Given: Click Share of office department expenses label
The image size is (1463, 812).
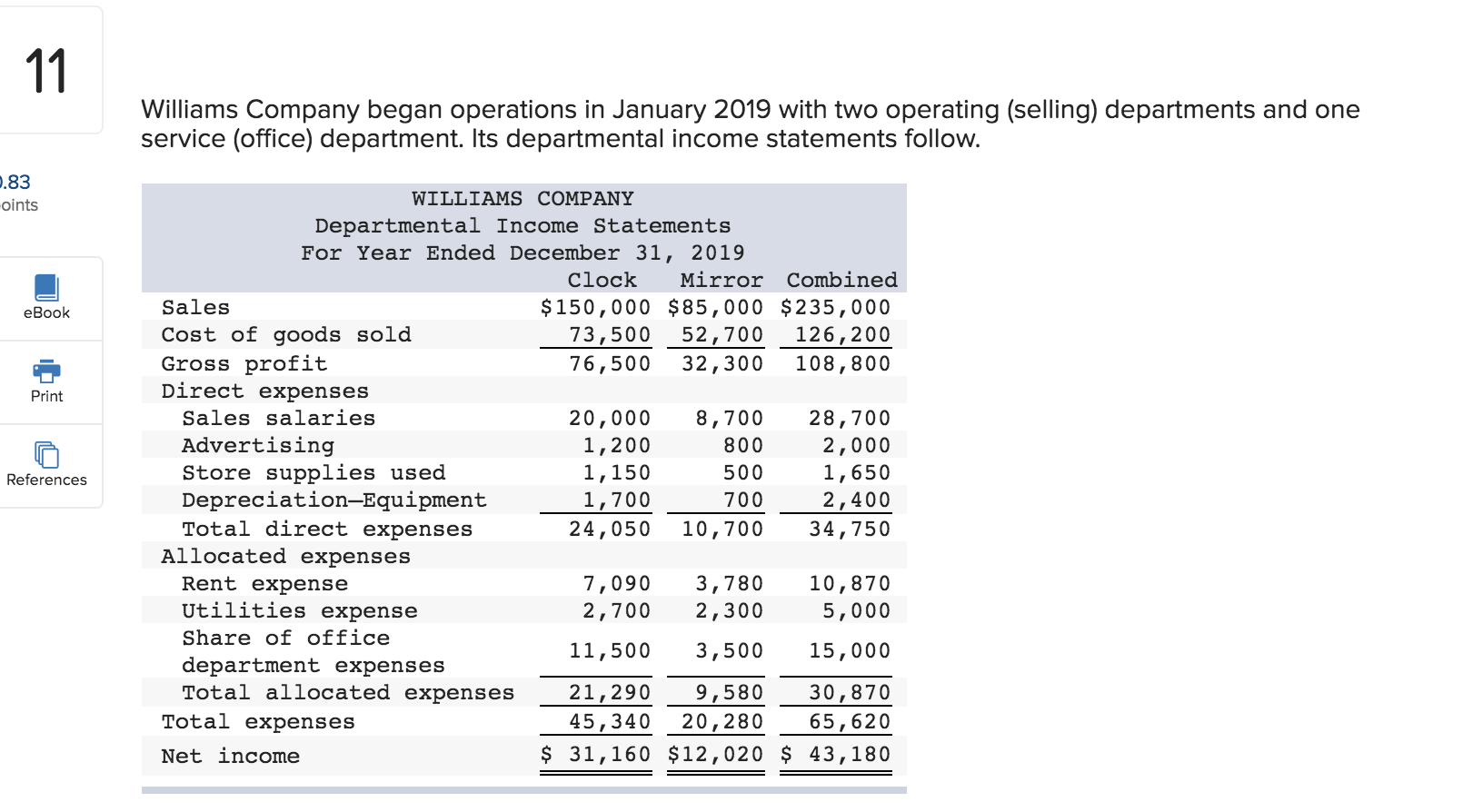Looking at the screenshot, I should [313, 651].
